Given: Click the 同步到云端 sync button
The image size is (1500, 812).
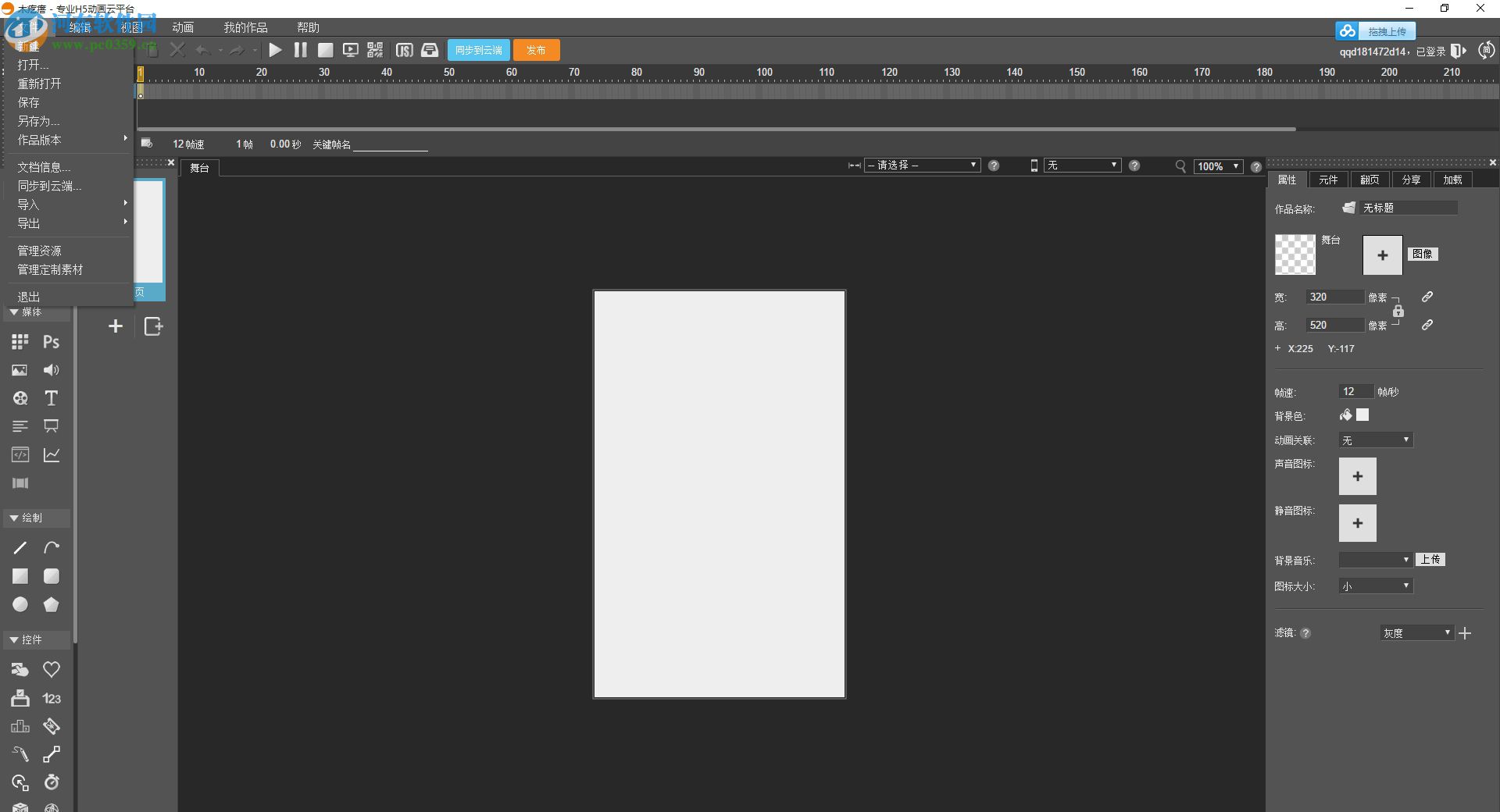Looking at the screenshot, I should click(478, 51).
